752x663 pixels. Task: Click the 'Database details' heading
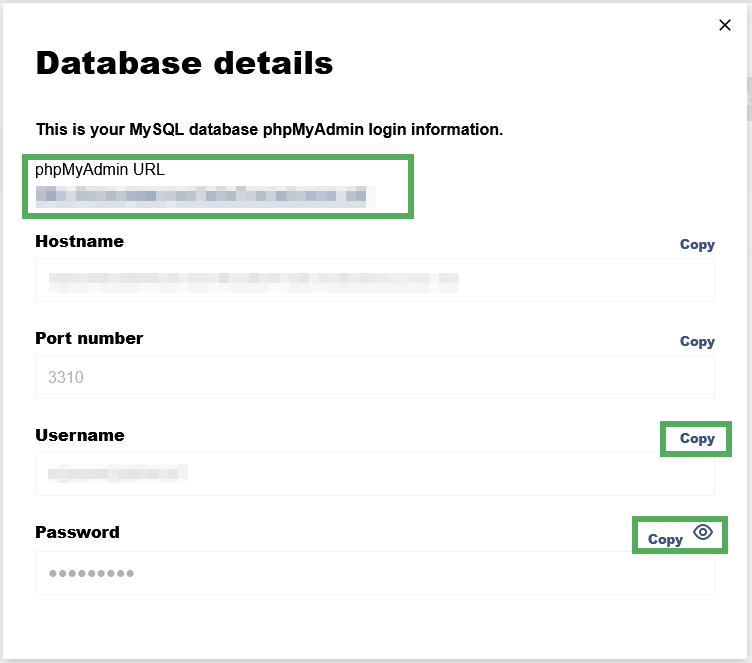[x=184, y=63]
